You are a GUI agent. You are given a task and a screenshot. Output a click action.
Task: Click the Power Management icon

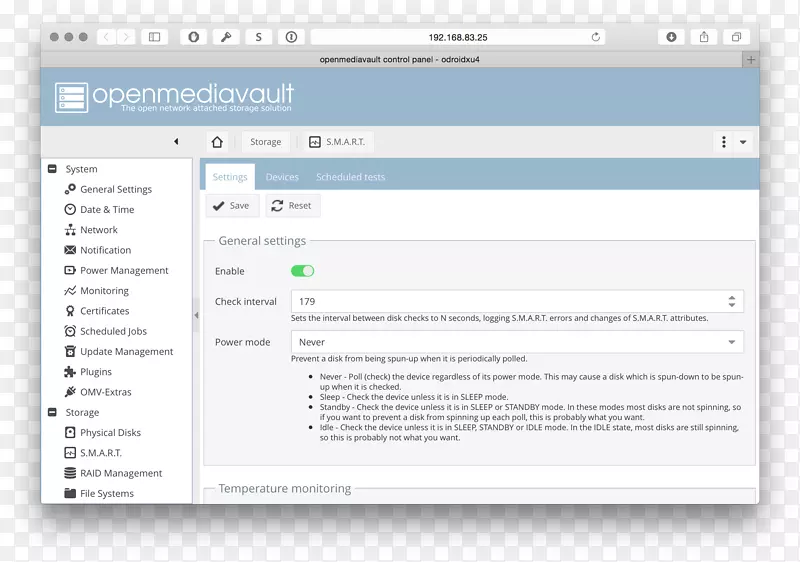click(x=70, y=270)
